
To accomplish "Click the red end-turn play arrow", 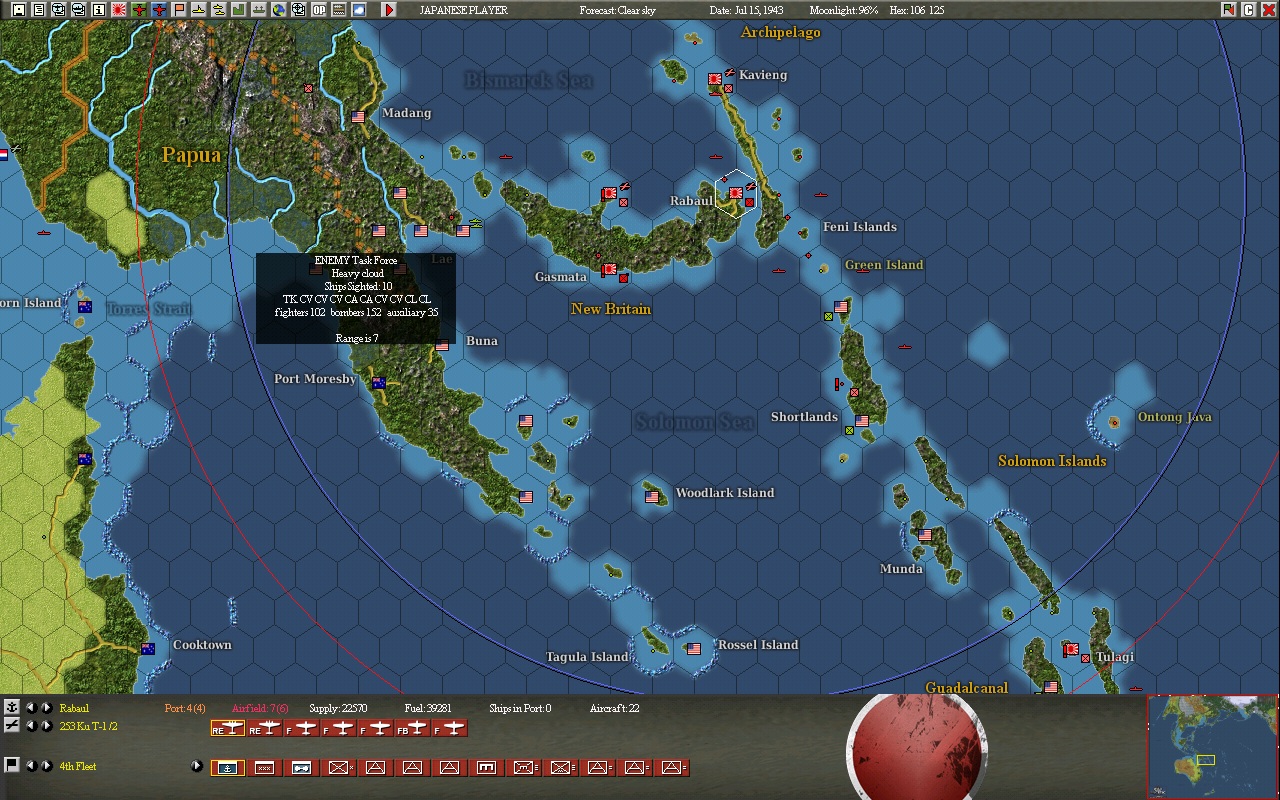I will tap(389, 10).
